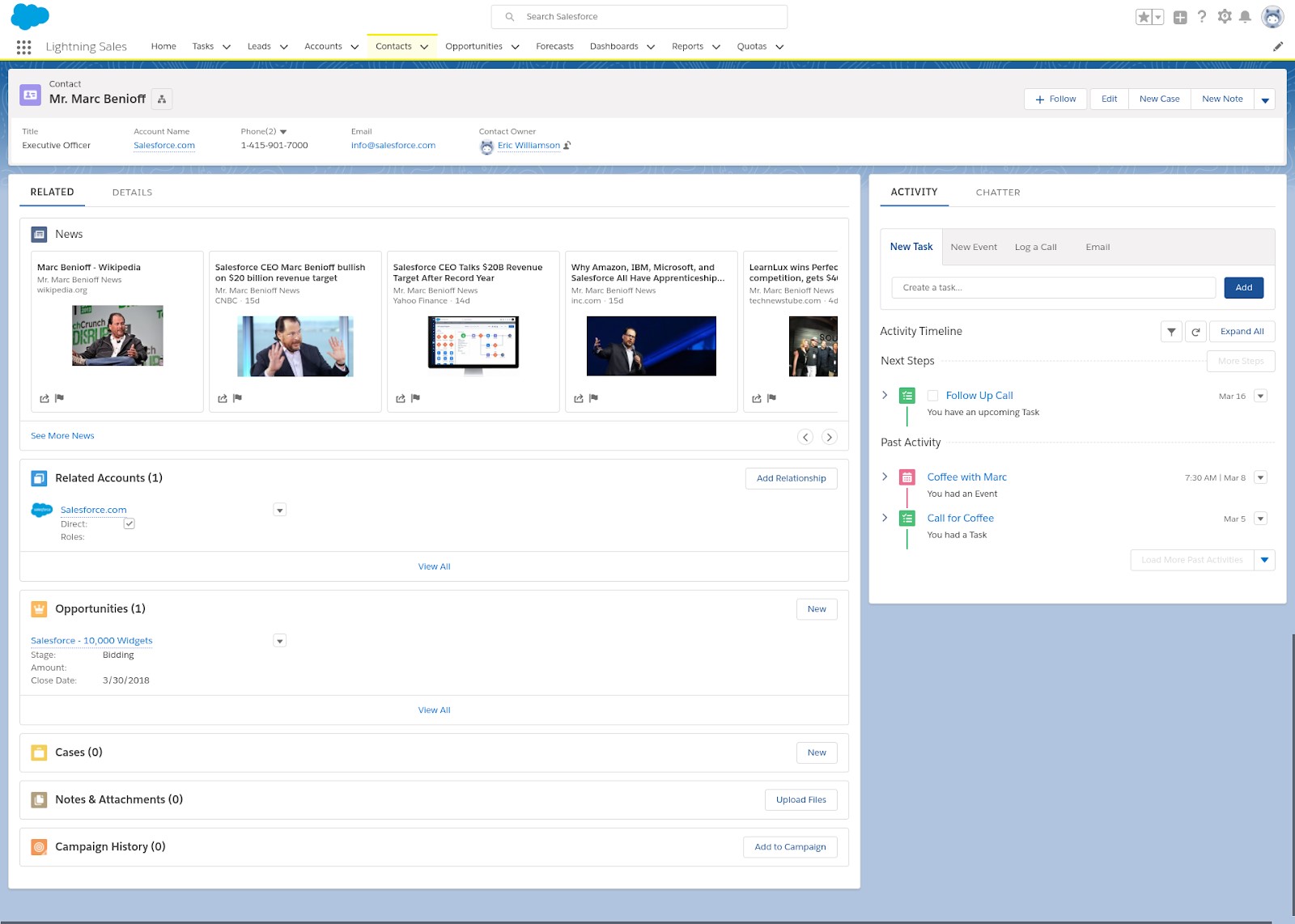Flag the Marc Benioff Wikipedia news item
This screenshot has width=1295, height=924.
click(59, 398)
